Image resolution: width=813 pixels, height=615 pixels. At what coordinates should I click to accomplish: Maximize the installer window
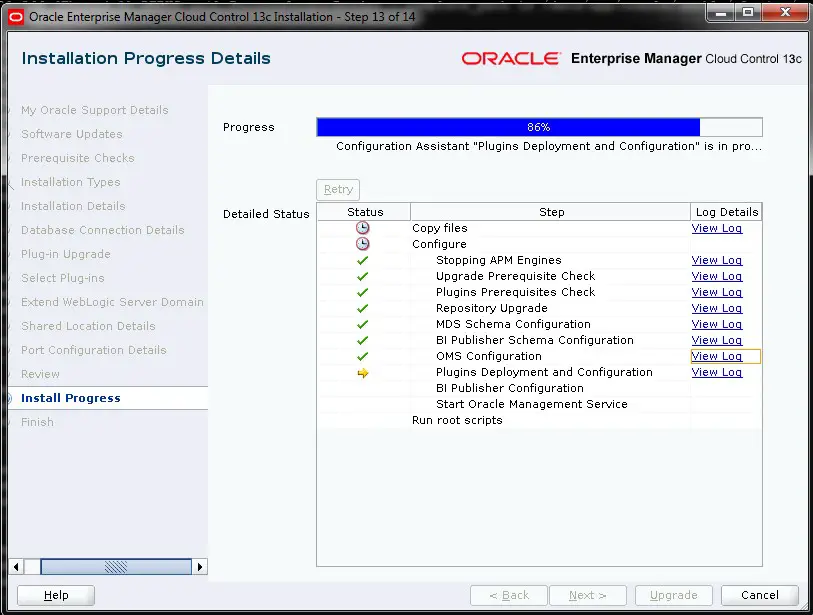[x=748, y=13]
